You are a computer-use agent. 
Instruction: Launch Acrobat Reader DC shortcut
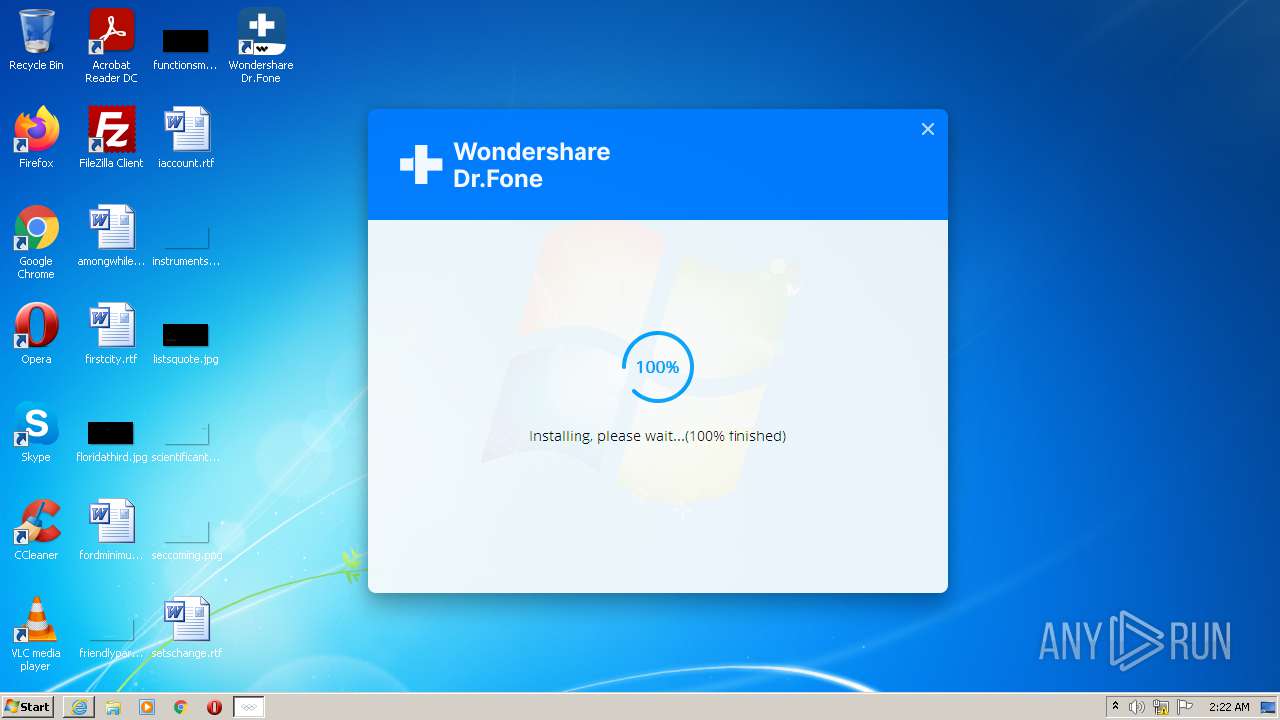(x=111, y=46)
